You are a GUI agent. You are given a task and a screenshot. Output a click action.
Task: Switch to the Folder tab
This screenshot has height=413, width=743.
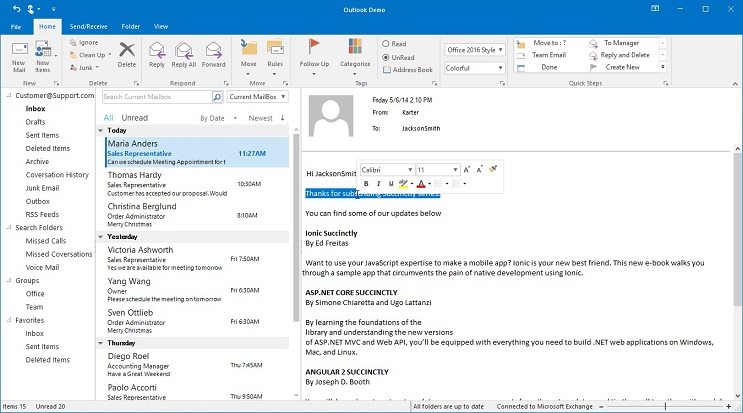pyautogui.click(x=131, y=27)
